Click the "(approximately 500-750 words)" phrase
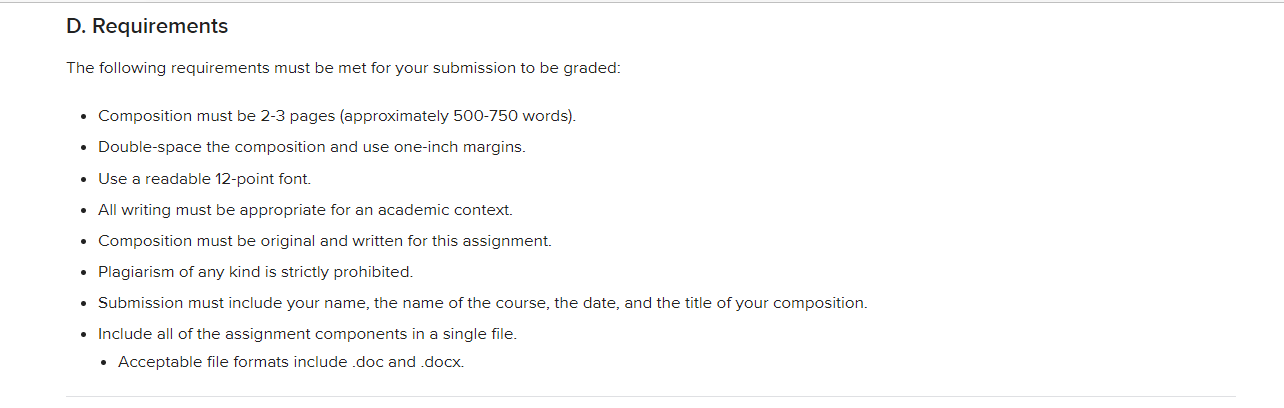The height and width of the screenshot is (408, 1284). (458, 116)
